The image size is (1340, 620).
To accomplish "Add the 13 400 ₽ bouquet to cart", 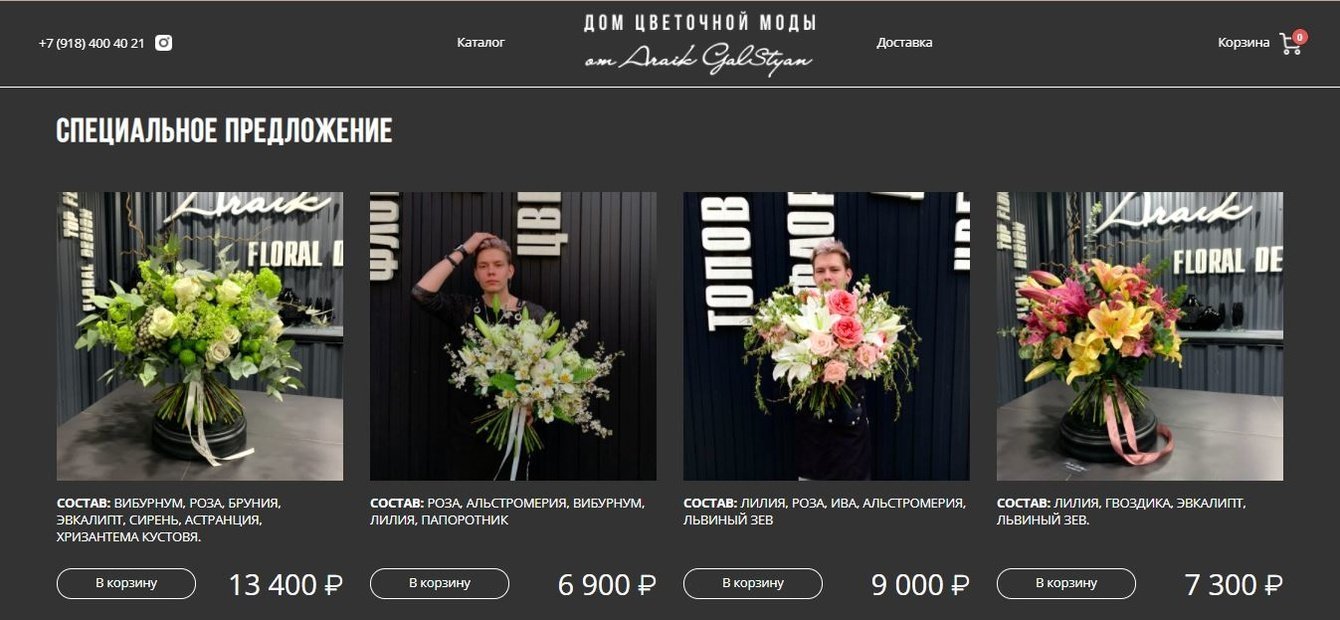I will coord(126,583).
